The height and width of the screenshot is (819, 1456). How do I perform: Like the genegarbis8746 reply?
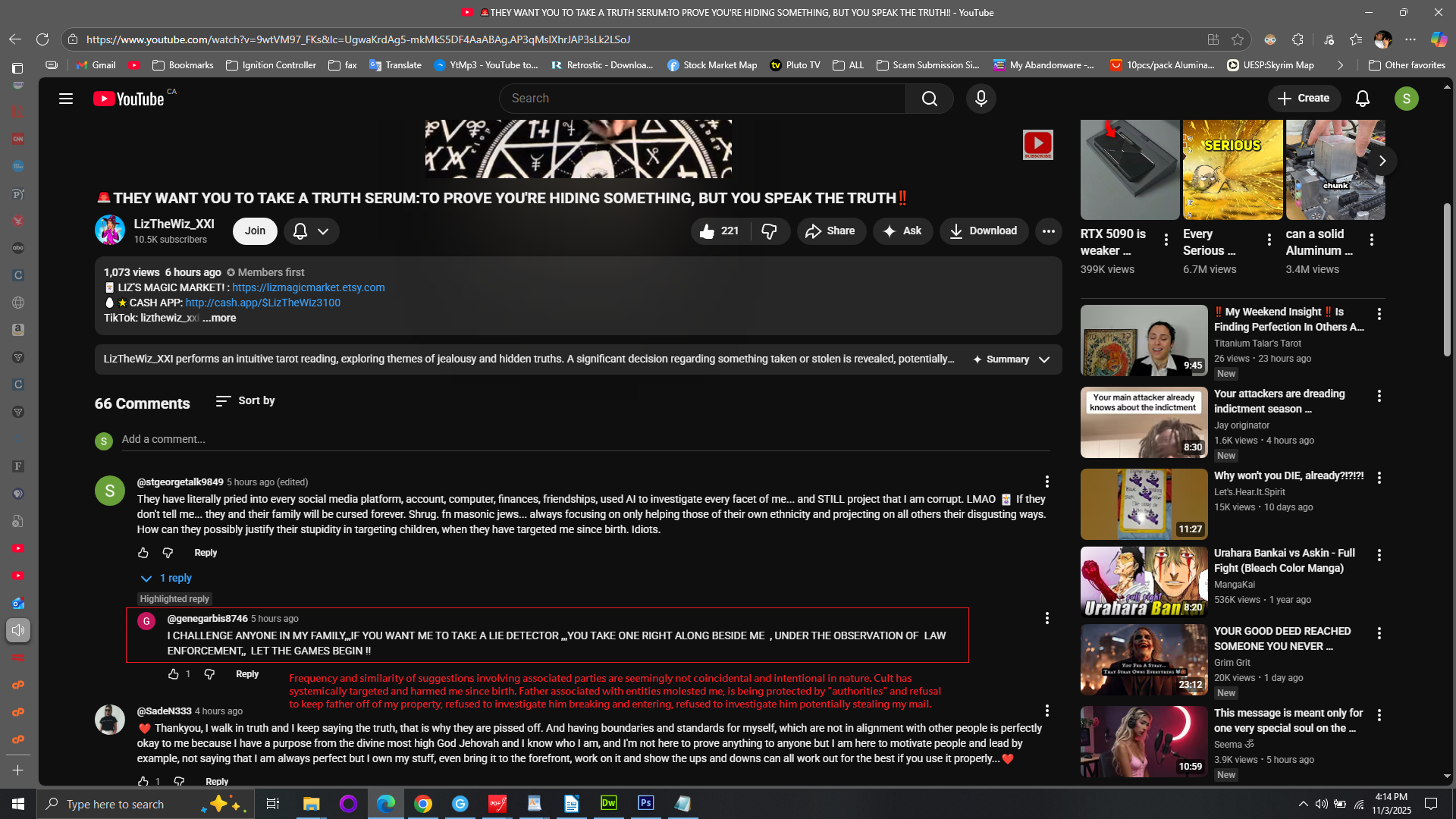point(174,674)
